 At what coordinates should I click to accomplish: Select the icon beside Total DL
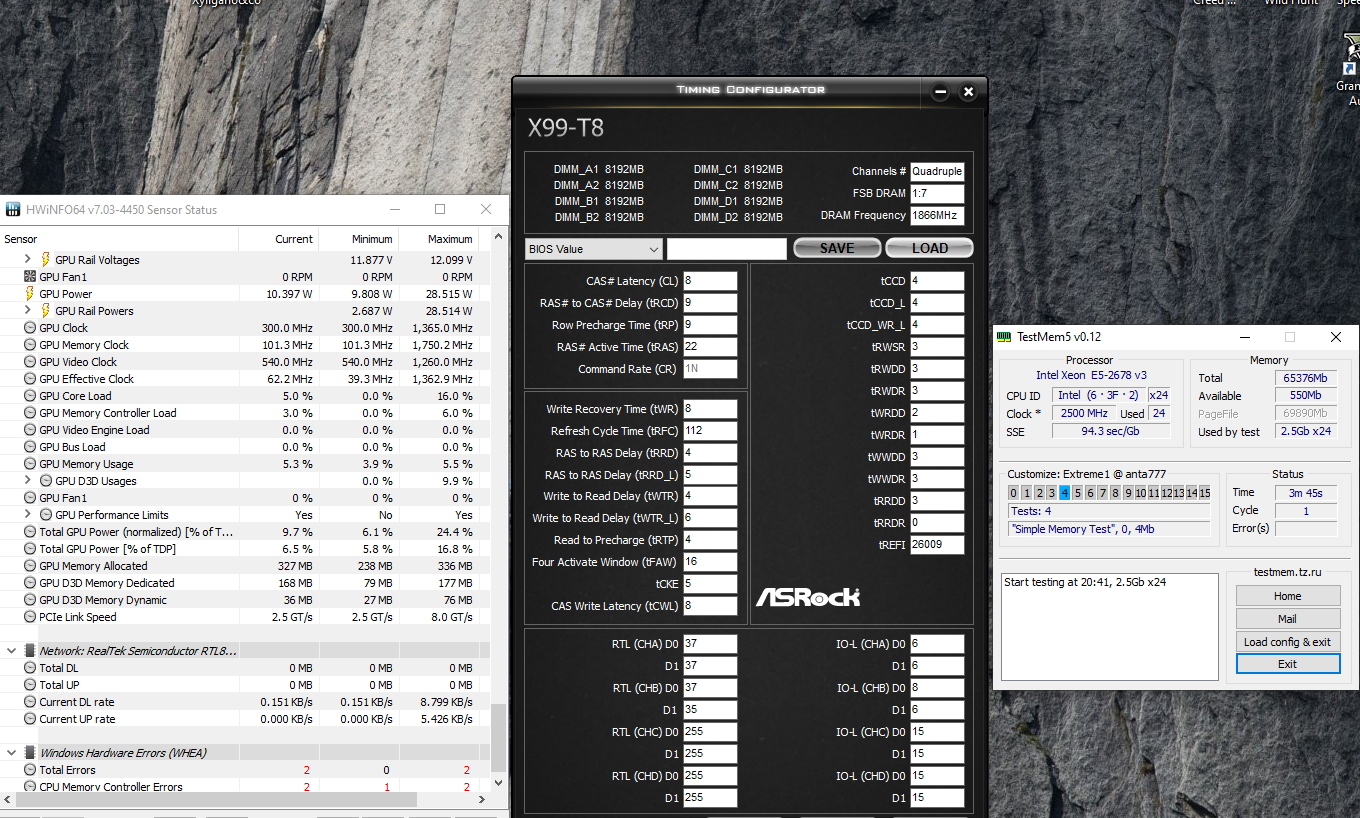point(30,668)
